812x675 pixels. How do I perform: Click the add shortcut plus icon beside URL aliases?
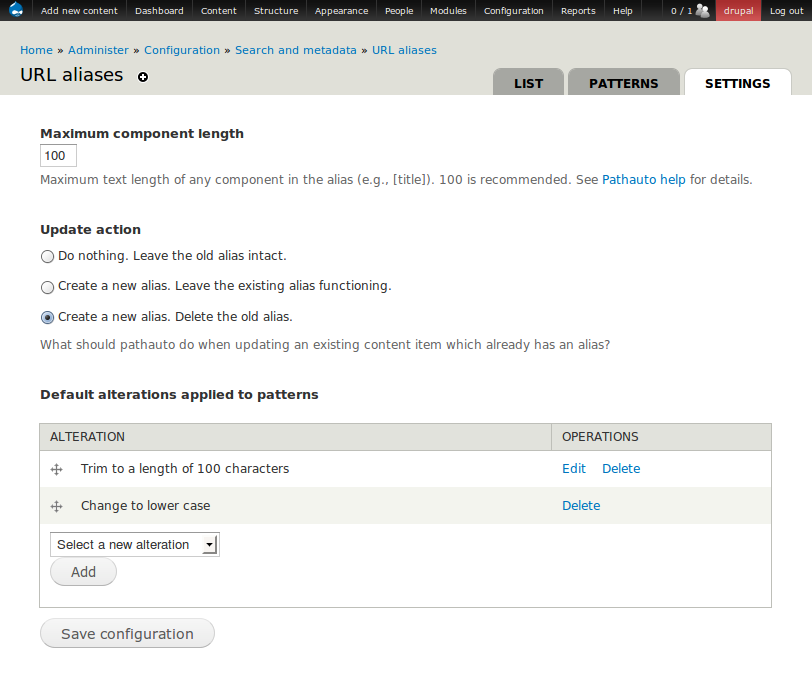click(x=143, y=77)
